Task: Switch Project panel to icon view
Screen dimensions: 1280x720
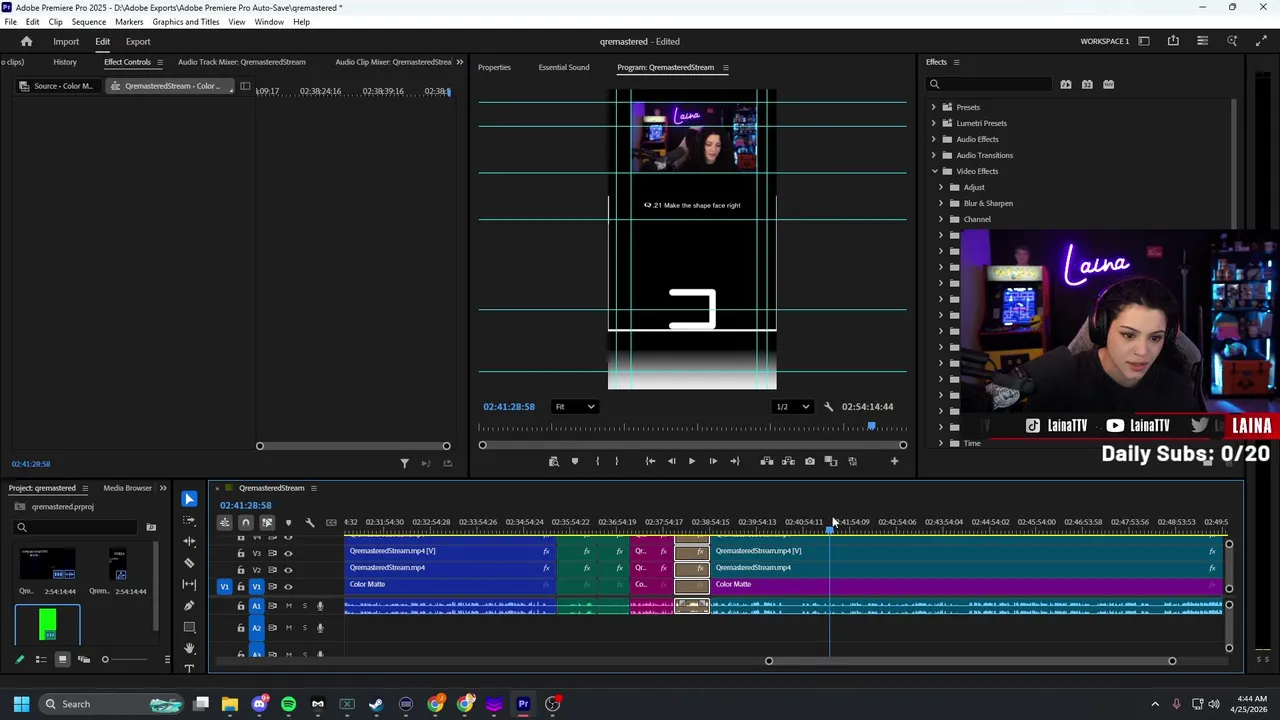Action: pyautogui.click(x=62, y=659)
